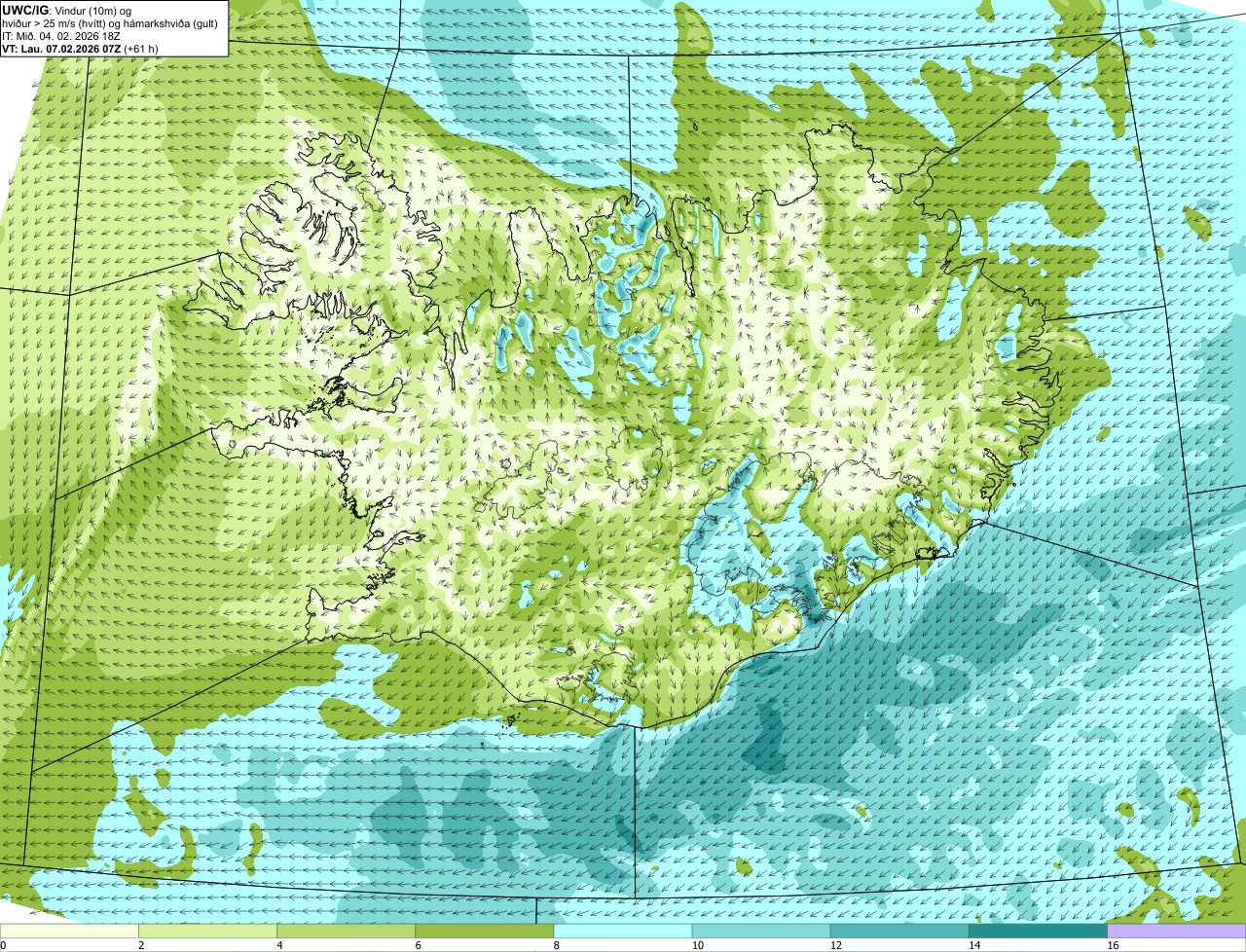Click the 0–2 m/s cream legend swatch

coord(69,932)
